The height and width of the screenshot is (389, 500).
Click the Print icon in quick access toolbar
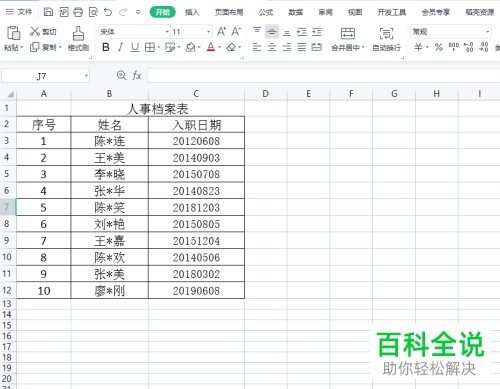tap(78, 12)
